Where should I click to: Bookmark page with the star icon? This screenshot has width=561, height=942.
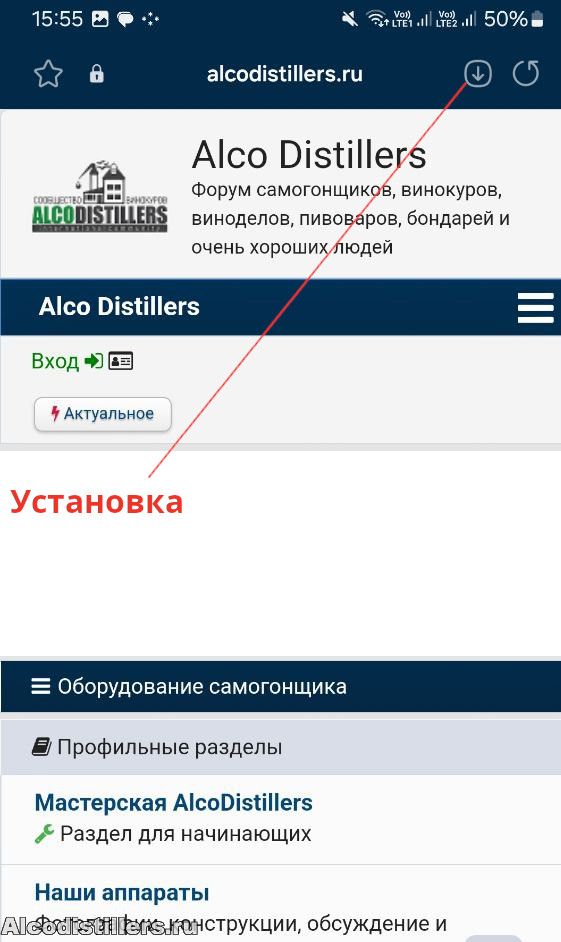pos(49,74)
